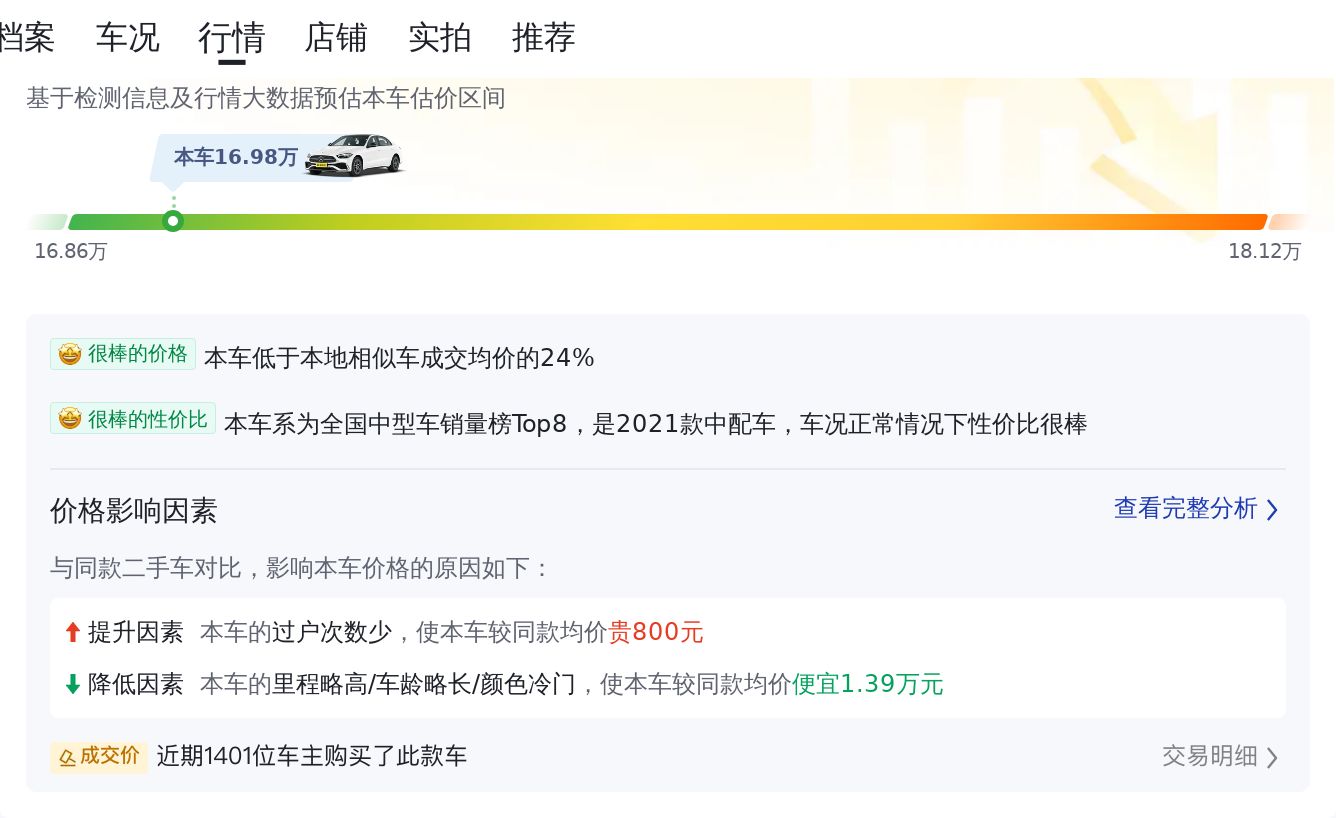Switch to the 推荐 tab

pos(544,38)
